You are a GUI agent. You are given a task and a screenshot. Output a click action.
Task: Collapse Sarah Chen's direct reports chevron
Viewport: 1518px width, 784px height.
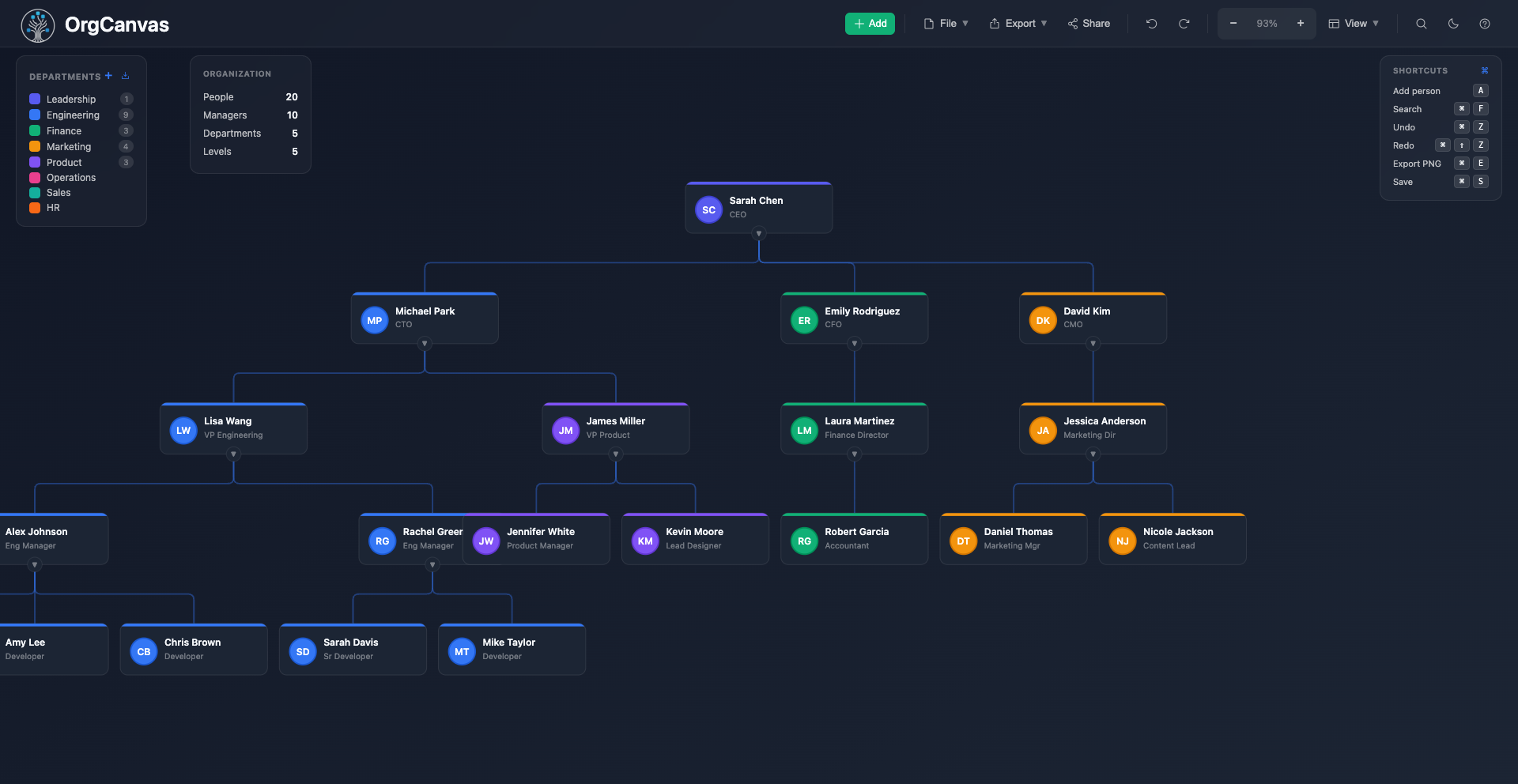[758, 233]
